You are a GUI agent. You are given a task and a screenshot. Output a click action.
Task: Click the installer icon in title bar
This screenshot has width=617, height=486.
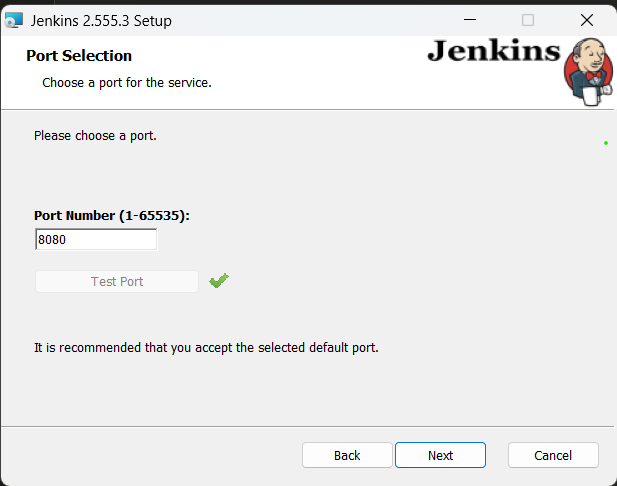point(14,20)
